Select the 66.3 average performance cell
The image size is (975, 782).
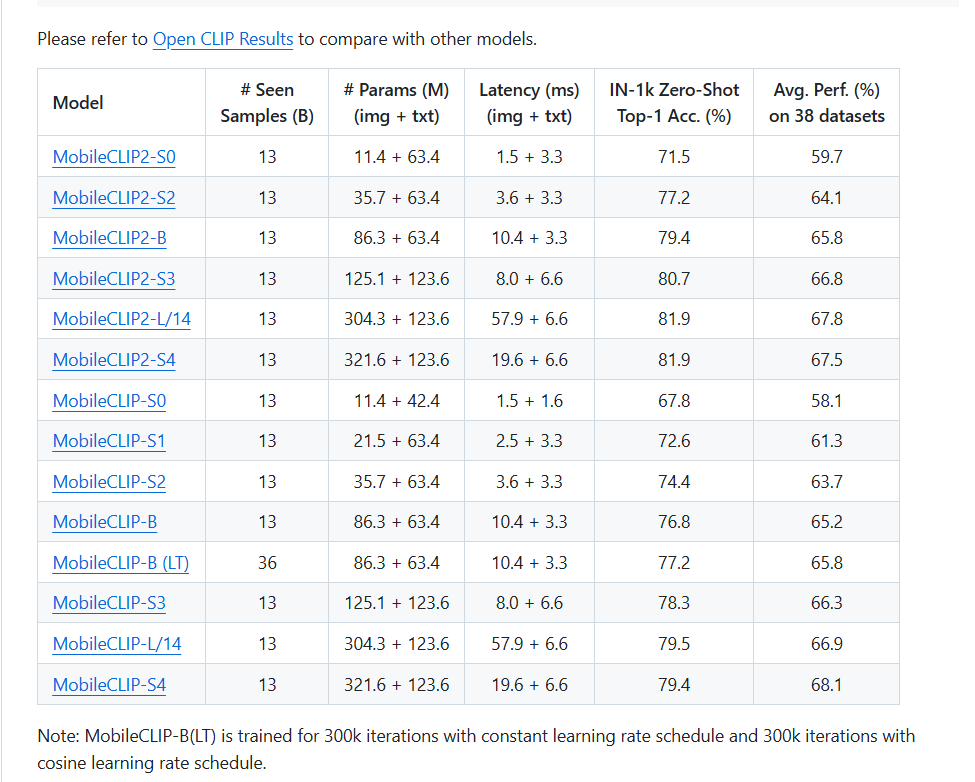click(826, 603)
